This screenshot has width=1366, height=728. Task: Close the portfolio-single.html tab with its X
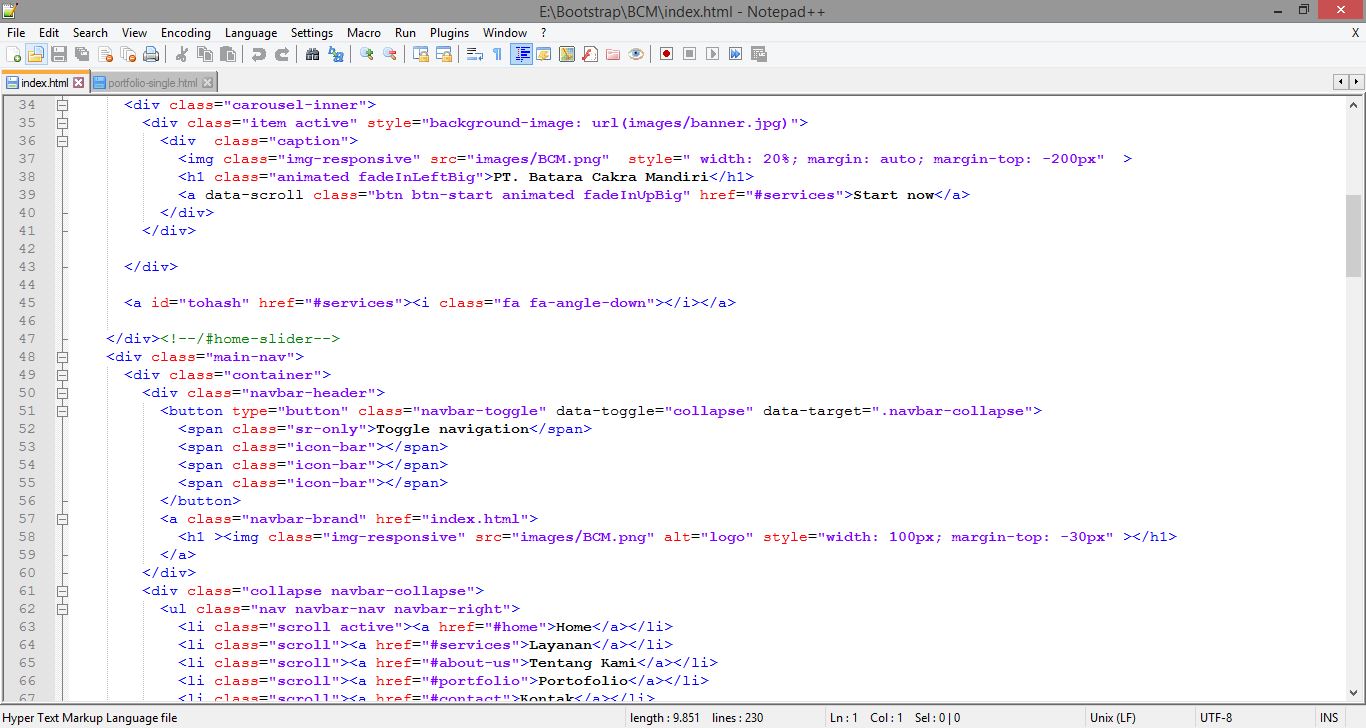(207, 83)
